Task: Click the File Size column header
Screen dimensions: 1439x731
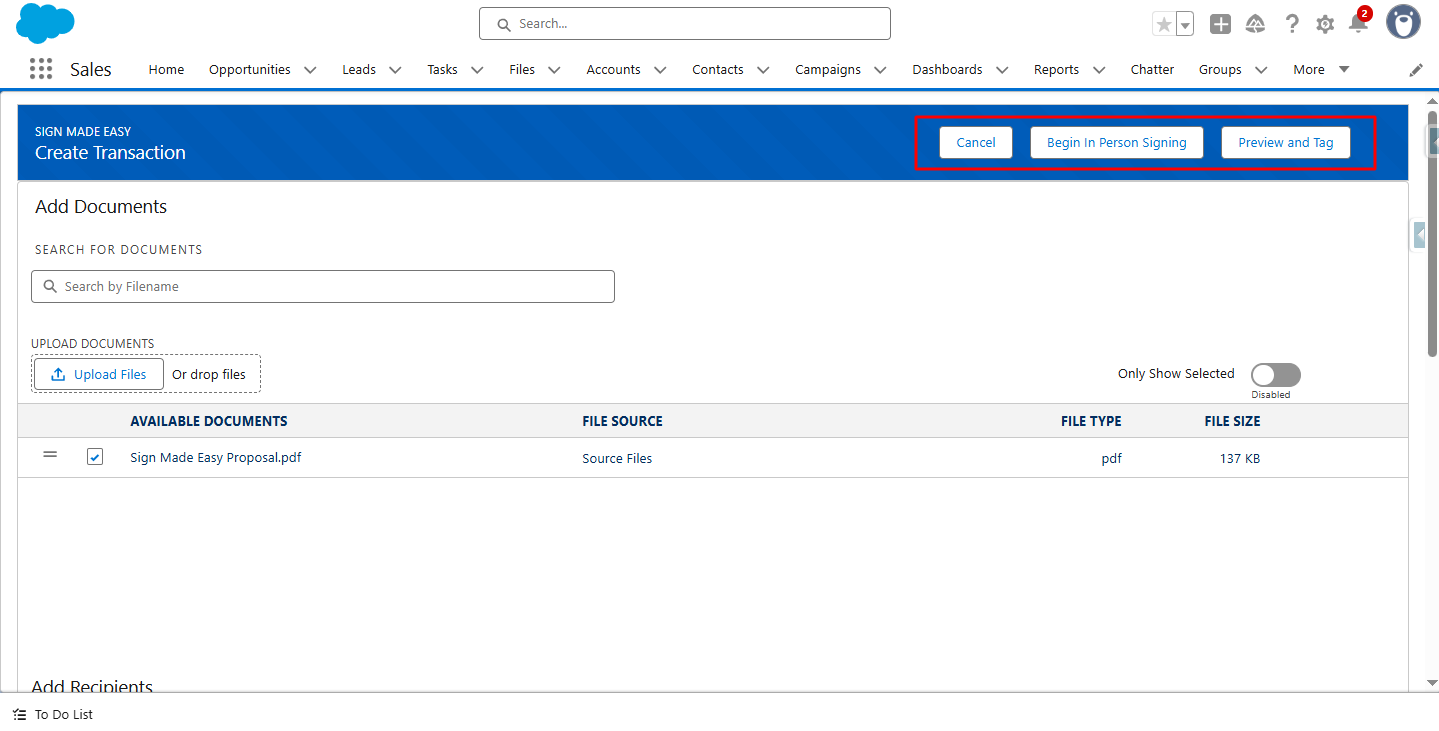Action: click(x=1232, y=421)
